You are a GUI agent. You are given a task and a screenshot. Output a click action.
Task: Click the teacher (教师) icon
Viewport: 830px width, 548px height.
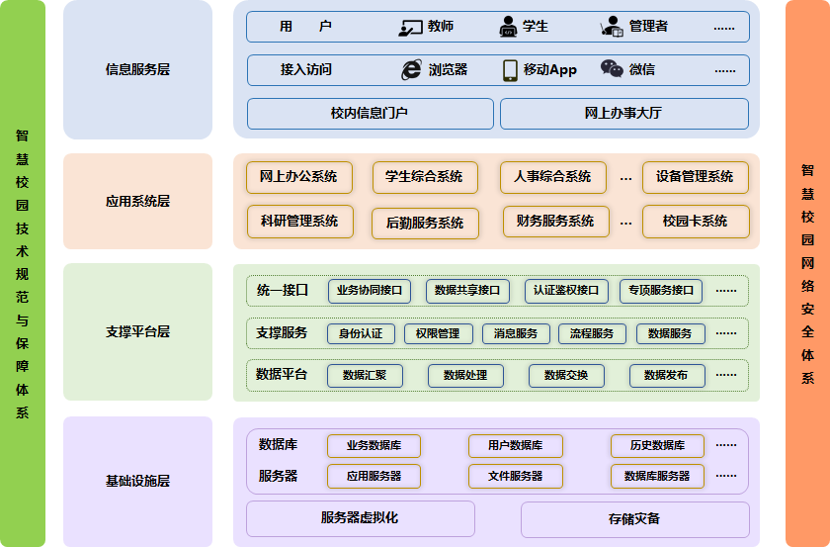click(x=410, y=28)
